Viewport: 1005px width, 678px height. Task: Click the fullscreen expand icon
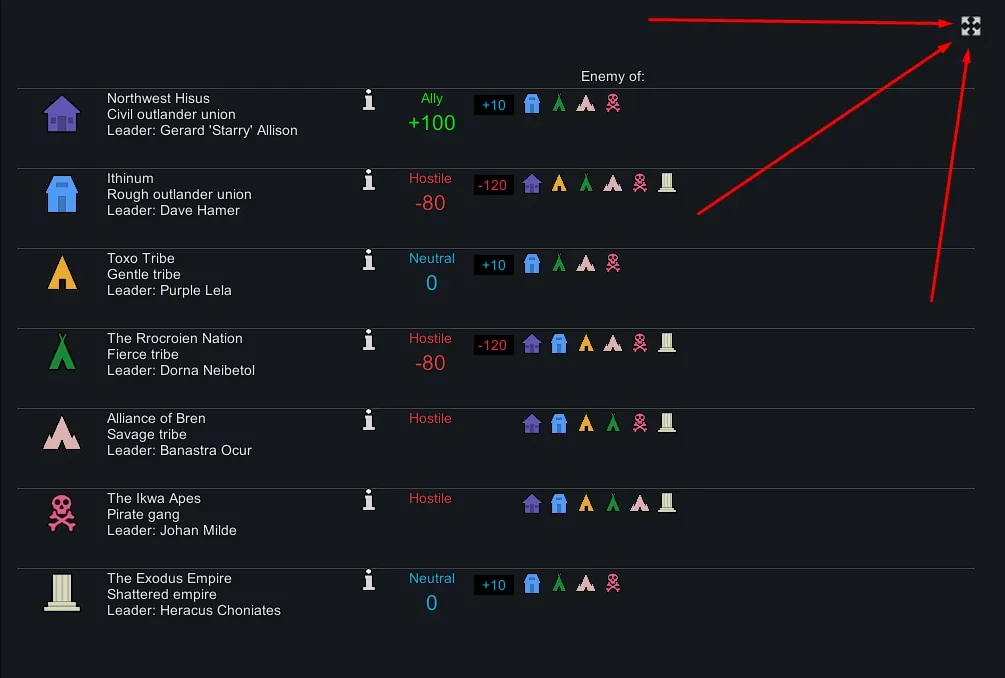[970, 26]
